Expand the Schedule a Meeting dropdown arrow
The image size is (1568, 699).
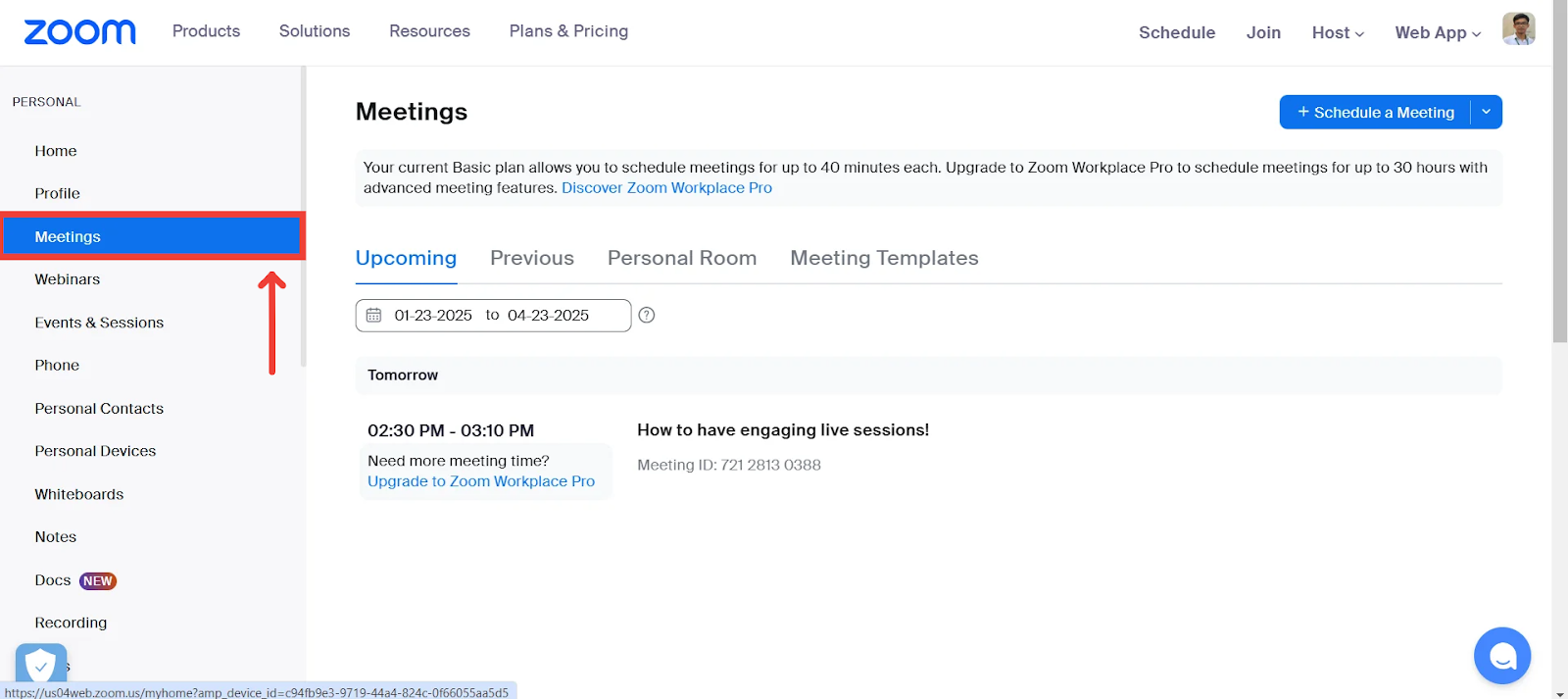pos(1486,113)
